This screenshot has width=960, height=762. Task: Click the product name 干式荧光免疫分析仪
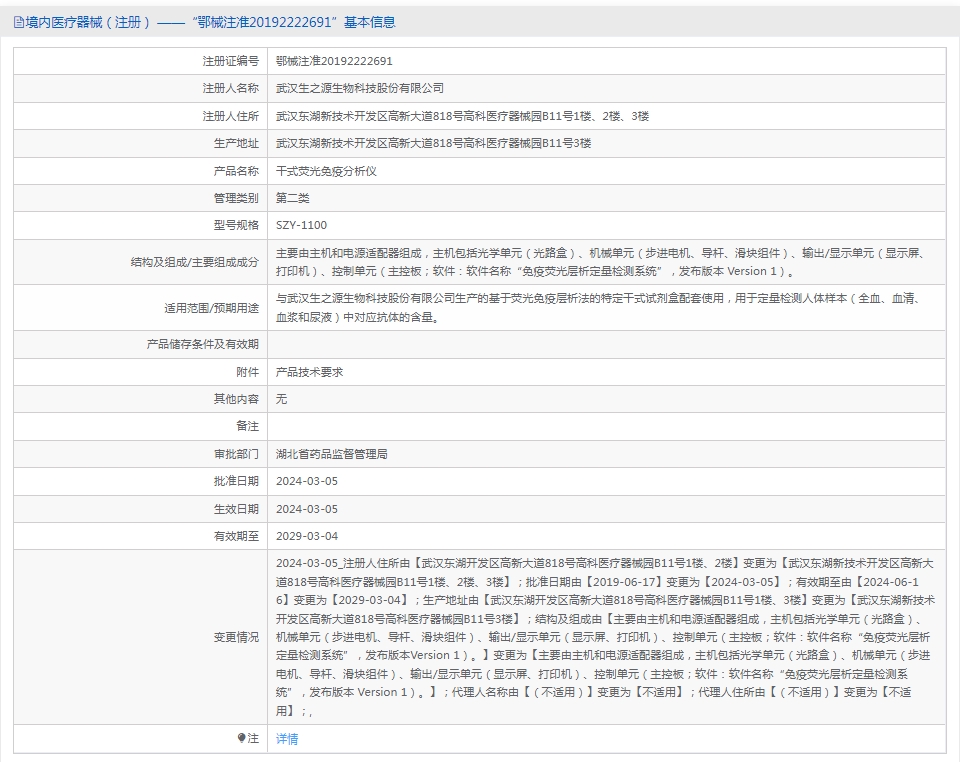coord(326,171)
